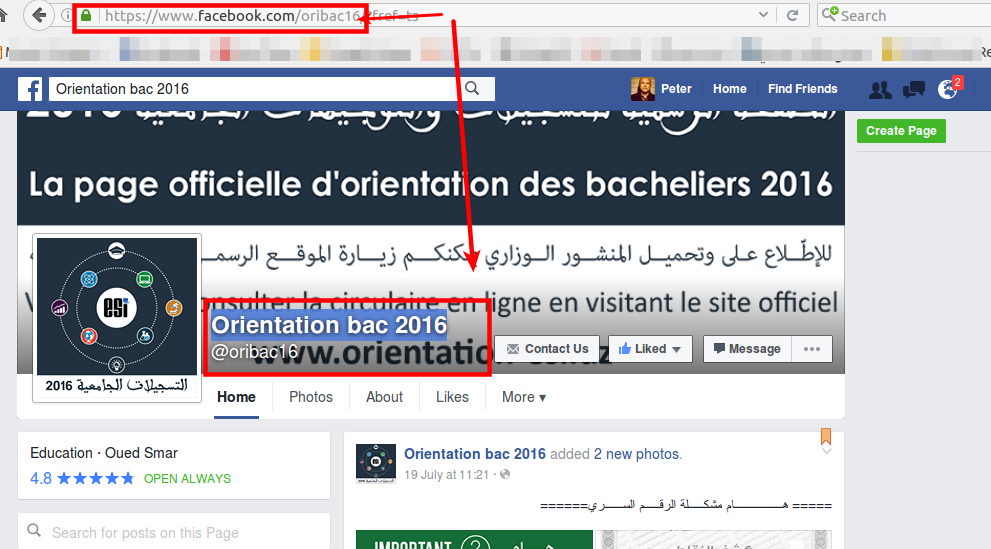Open Peter's profile picture thumbnail
This screenshot has width=991, height=549.
click(x=642, y=89)
